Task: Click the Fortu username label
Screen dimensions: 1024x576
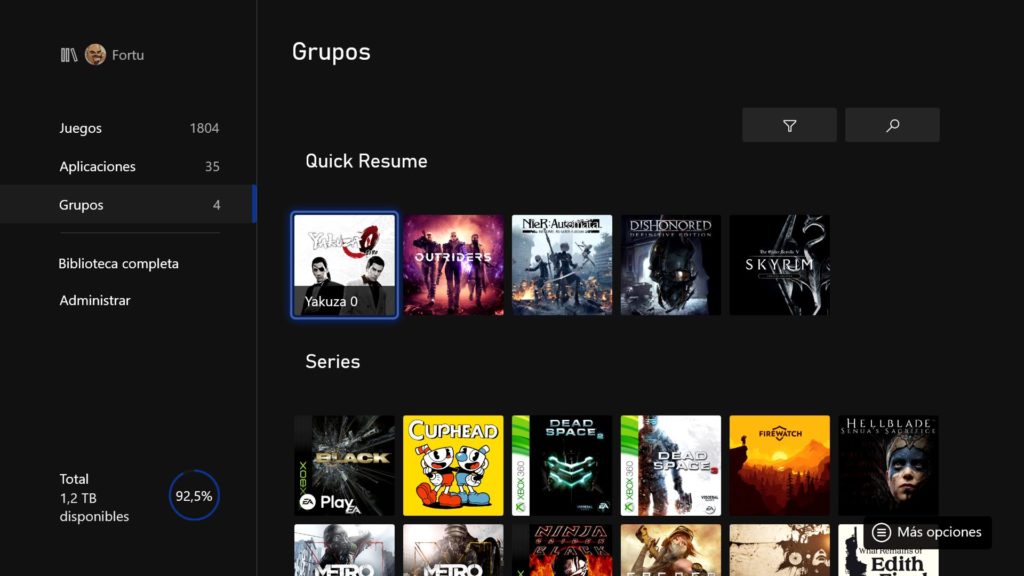Action: click(x=128, y=55)
